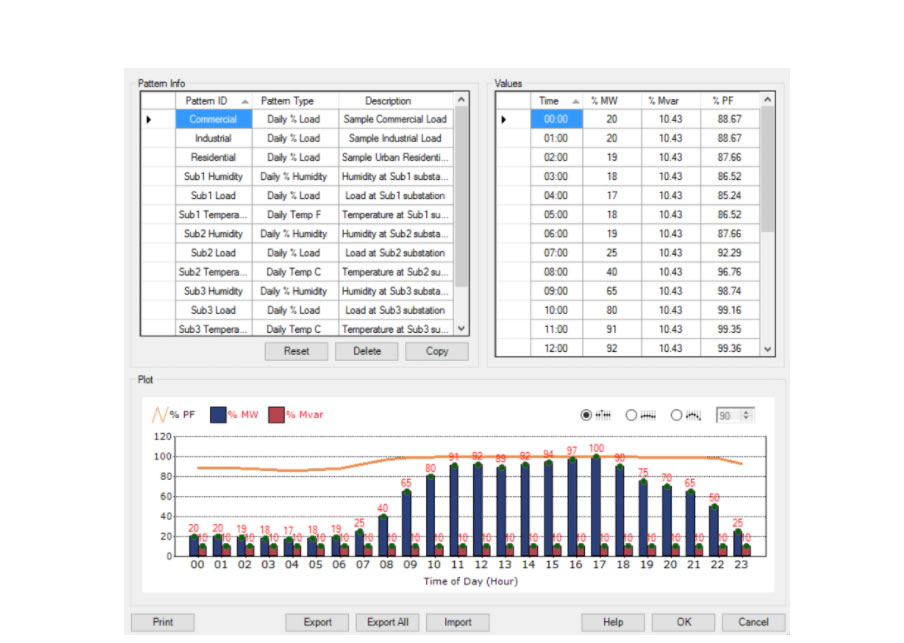This screenshot has width=904, height=643.
Task: Click the label angle spinner field showing 90
Action: point(728,414)
